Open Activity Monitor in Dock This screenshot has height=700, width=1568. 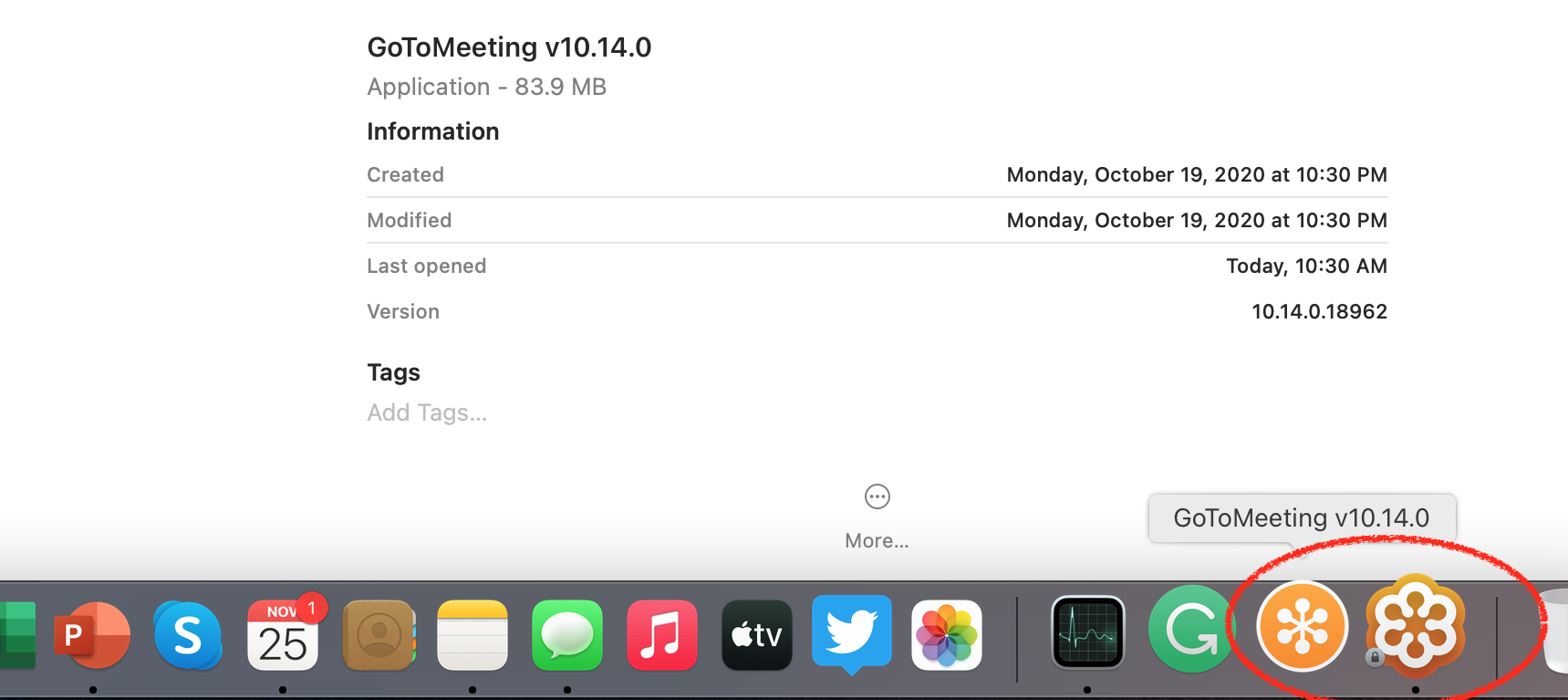tap(1088, 632)
